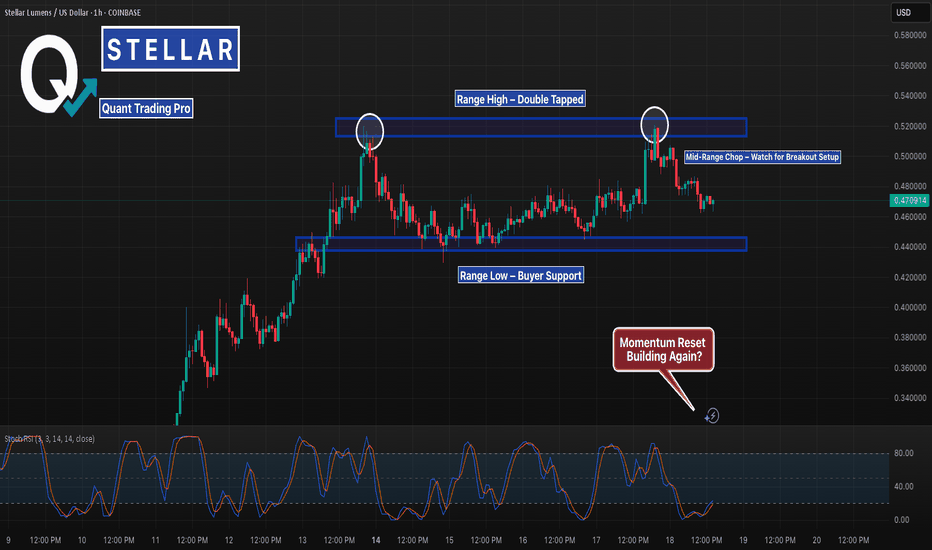This screenshot has width=932, height=550.
Task: Click price axis value 0.560000
Action: click(x=910, y=65)
